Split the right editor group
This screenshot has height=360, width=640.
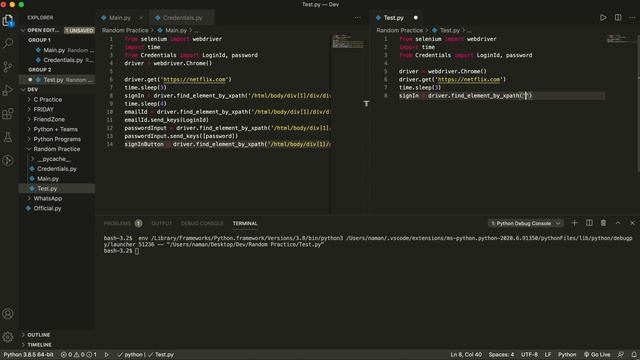click(x=618, y=18)
